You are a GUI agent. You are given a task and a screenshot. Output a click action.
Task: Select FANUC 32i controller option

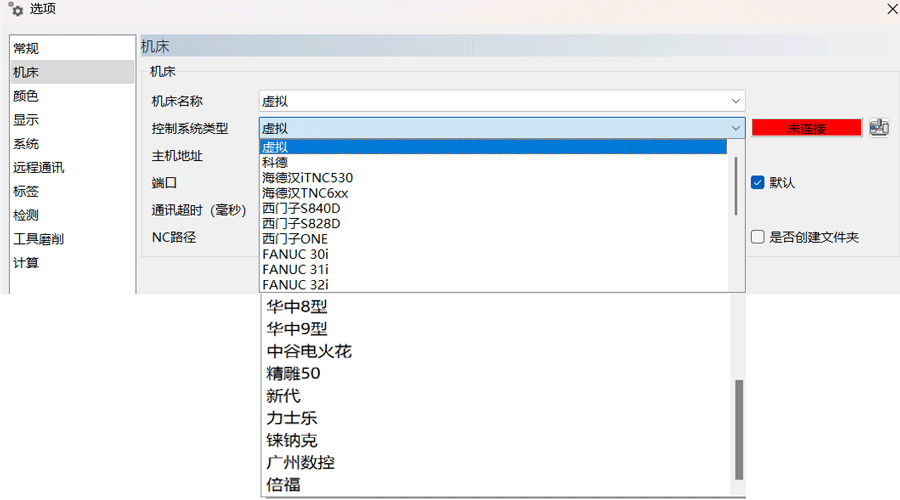[x=494, y=285]
